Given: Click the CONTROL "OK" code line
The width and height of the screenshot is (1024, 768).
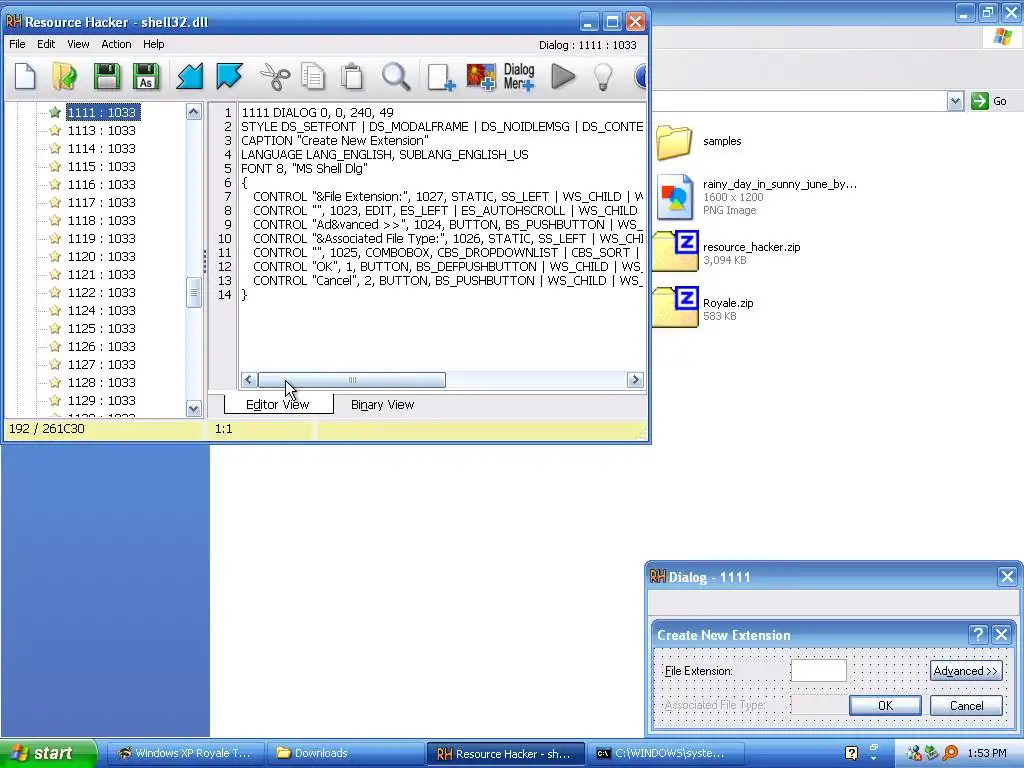Looking at the screenshot, I should [447, 266].
